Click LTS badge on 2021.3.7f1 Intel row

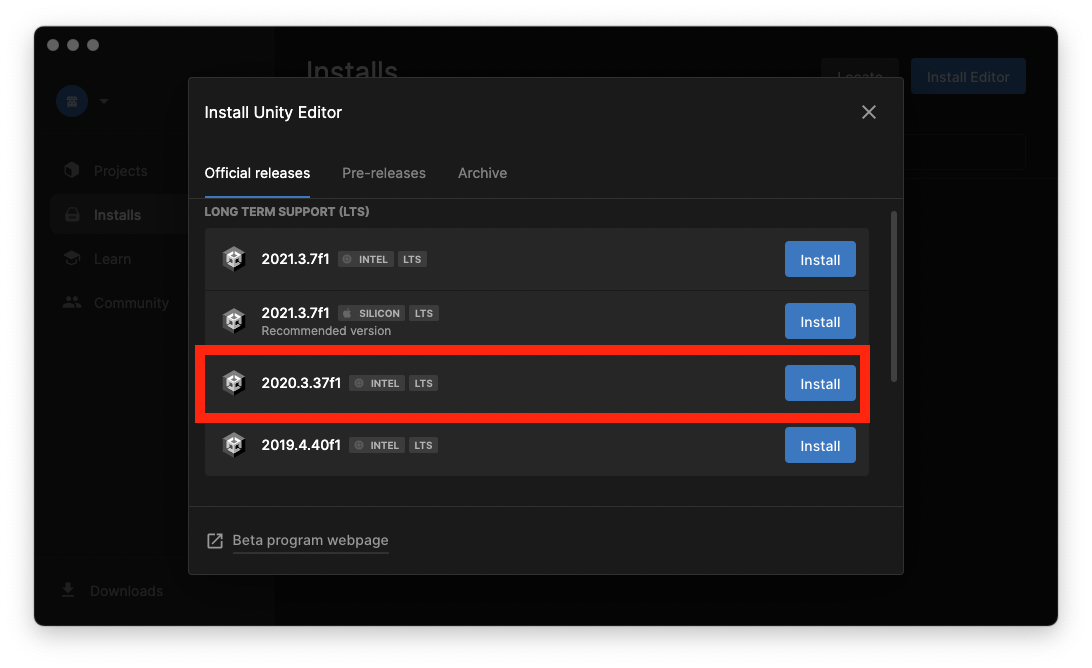pos(412,259)
